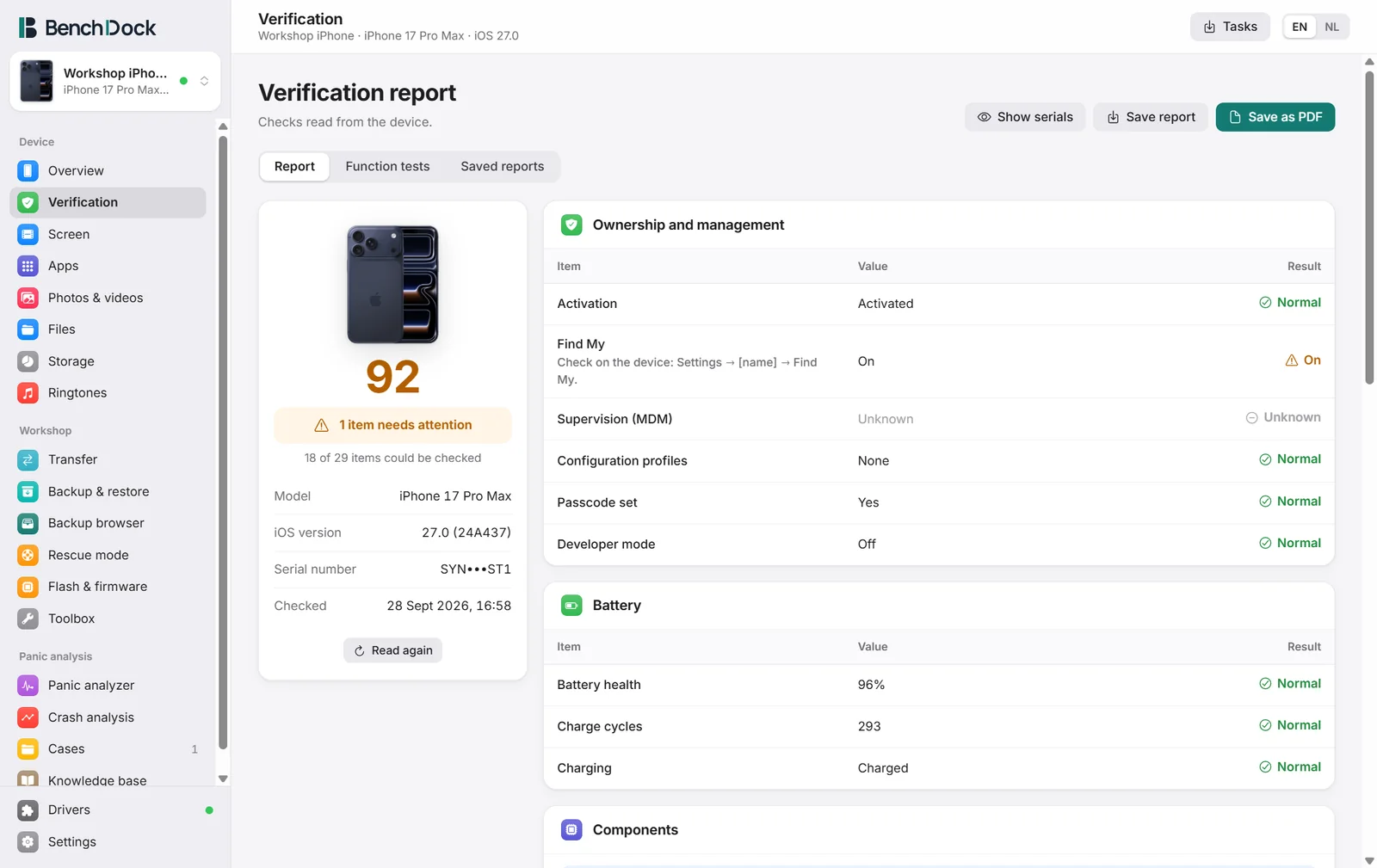The height and width of the screenshot is (868, 1377).
Task: Click the Supervision (MDM) Unknown result
Action: pos(1283,418)
